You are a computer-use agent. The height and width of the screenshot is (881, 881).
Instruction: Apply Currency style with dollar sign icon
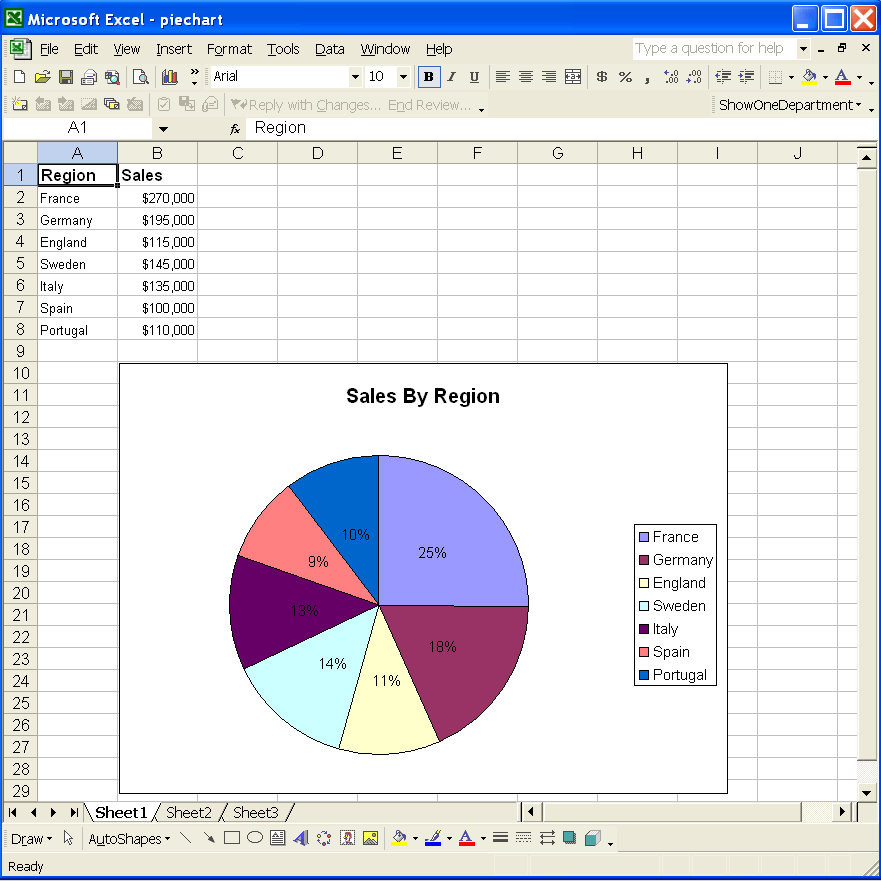(x=601, y=76)
